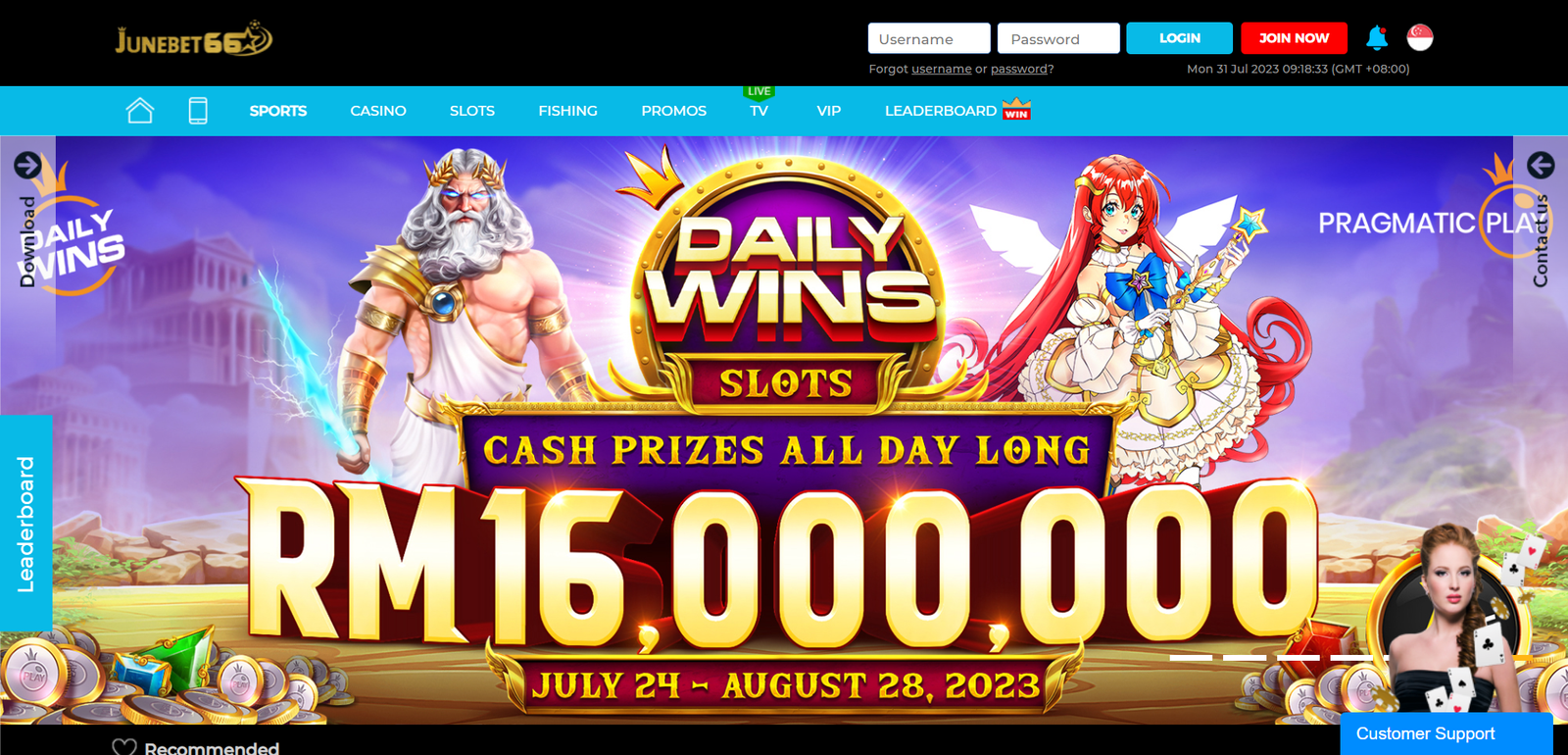
Task: Open the Customer Support chat tab
Action: [x=1446, y=733]
